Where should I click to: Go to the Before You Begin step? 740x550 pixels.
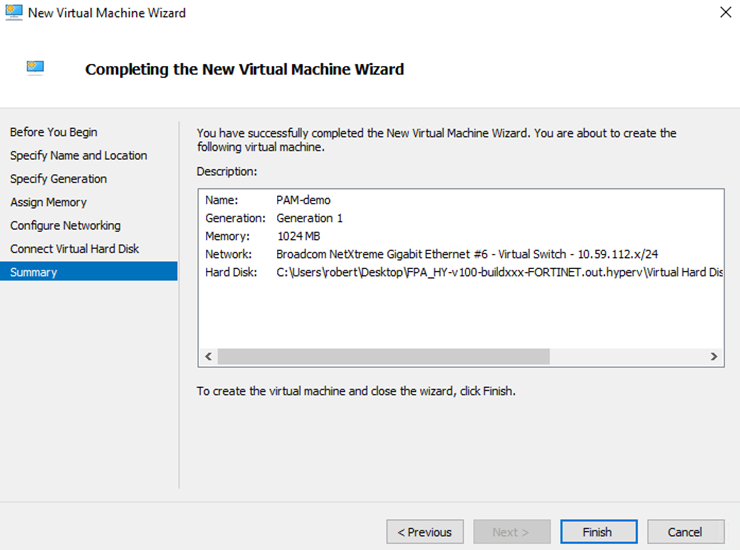coord(54,132)
